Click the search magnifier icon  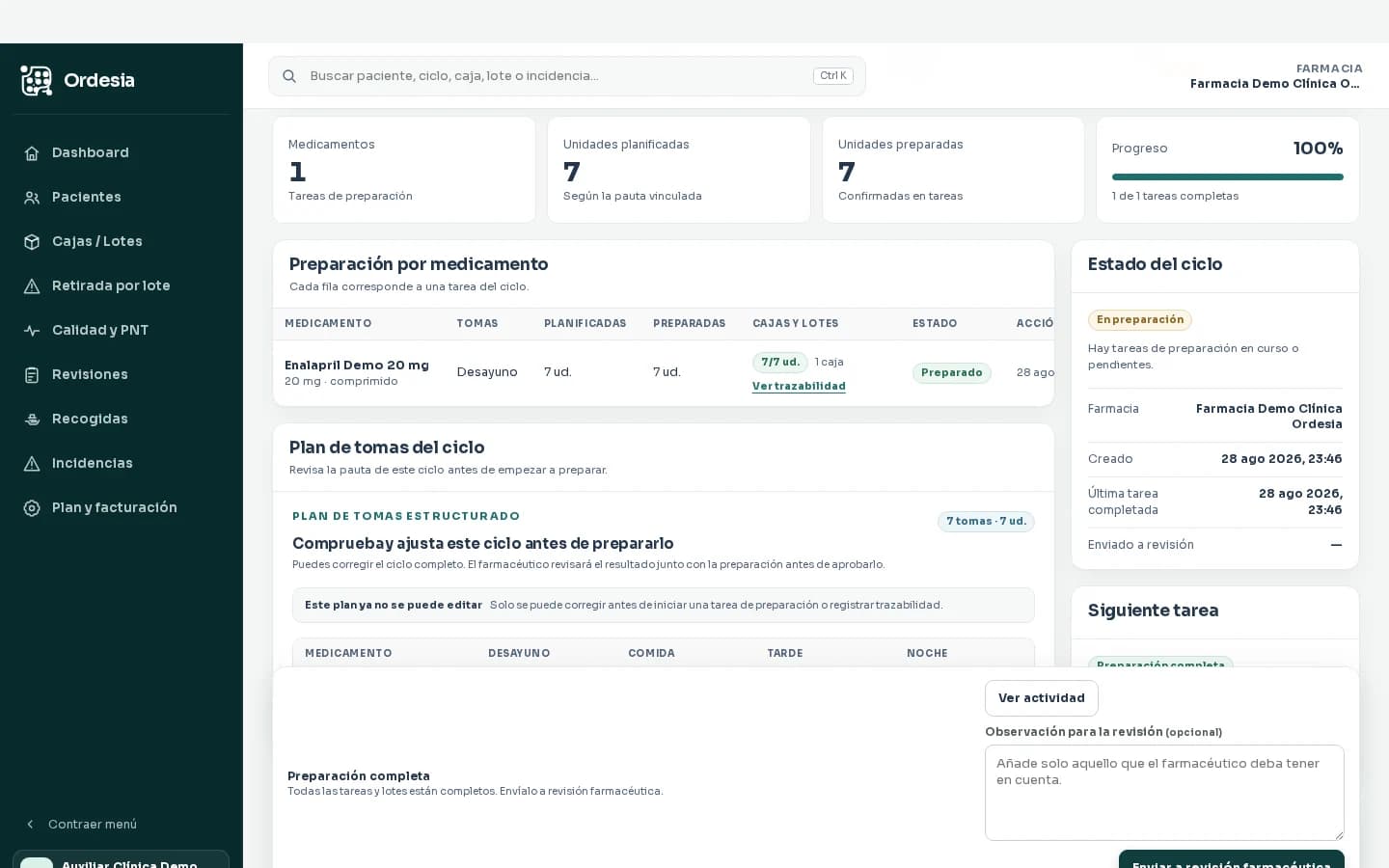coord(289,76)
